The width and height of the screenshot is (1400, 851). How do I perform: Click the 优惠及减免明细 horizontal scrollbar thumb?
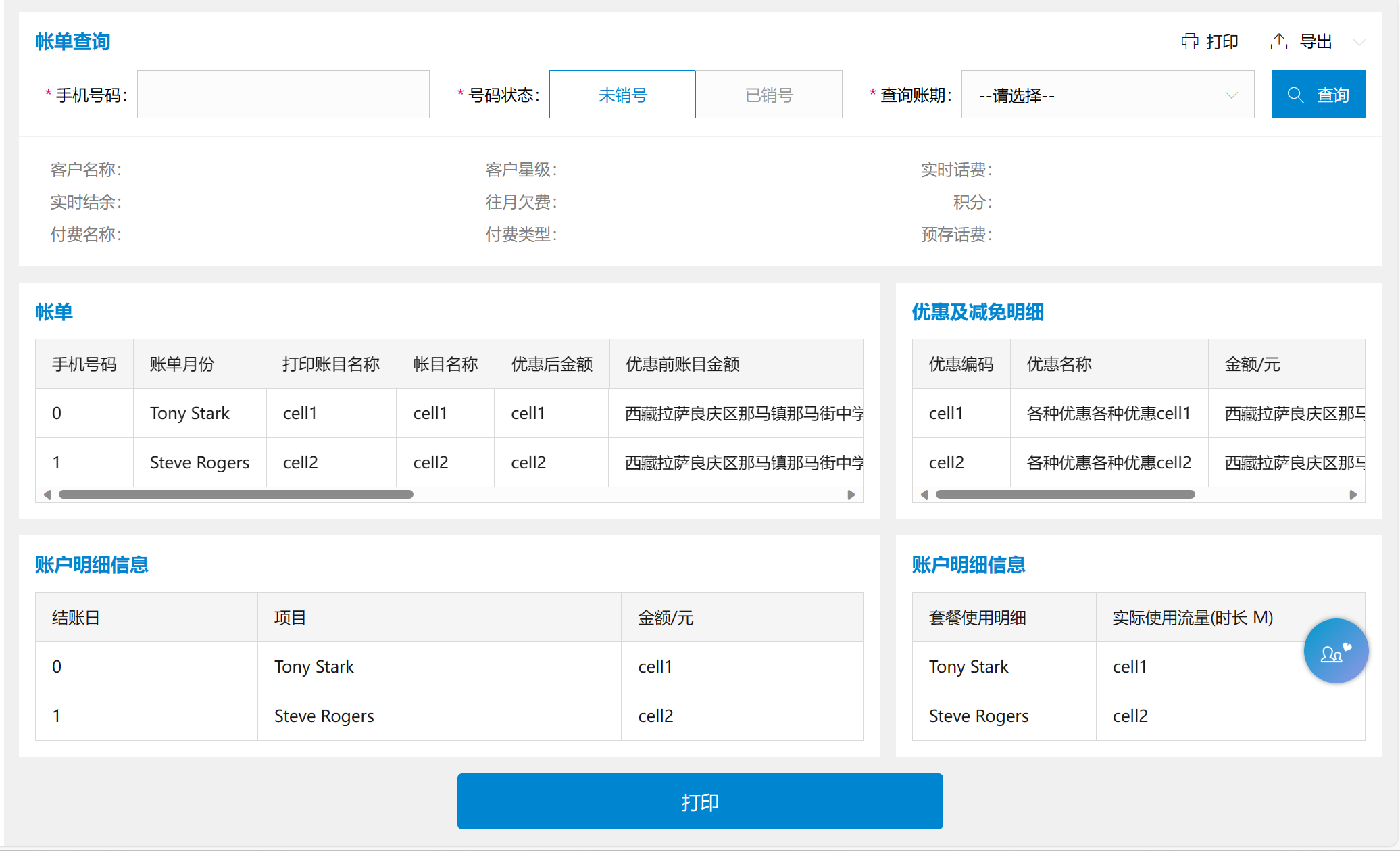click(x=1065, y=495)
